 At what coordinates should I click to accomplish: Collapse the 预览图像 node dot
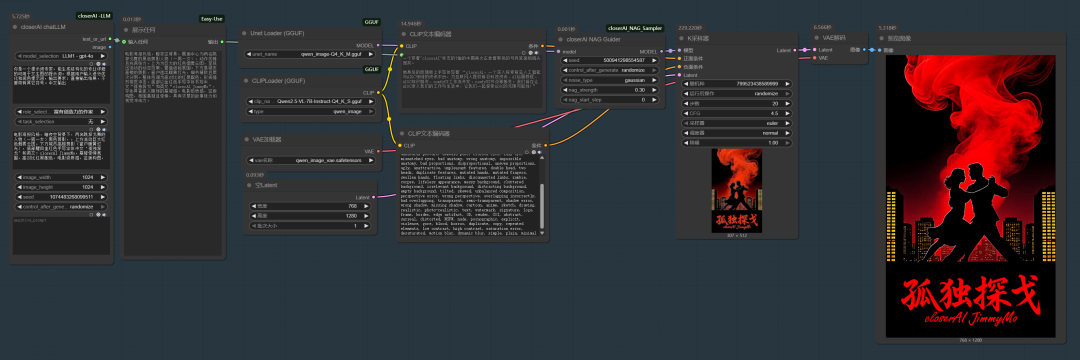tap(883, 39)
